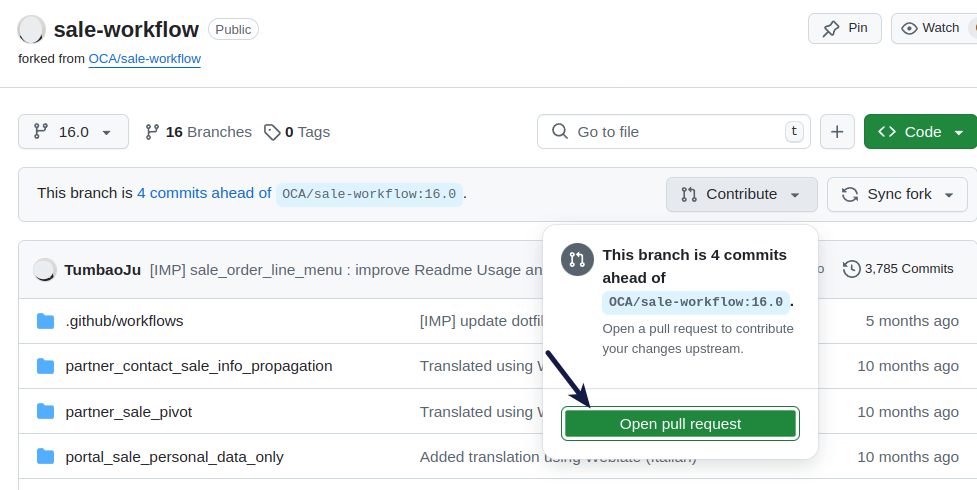Focus the Go to file search field
Image resolution: width=977 pixels, height=490 pixels.
pyautogui.click(x=675, y=132)
